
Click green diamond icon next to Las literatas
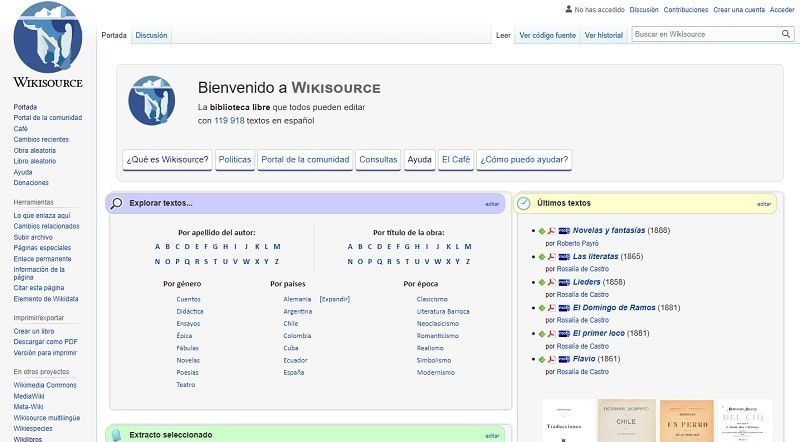click(x=542, y=257)
